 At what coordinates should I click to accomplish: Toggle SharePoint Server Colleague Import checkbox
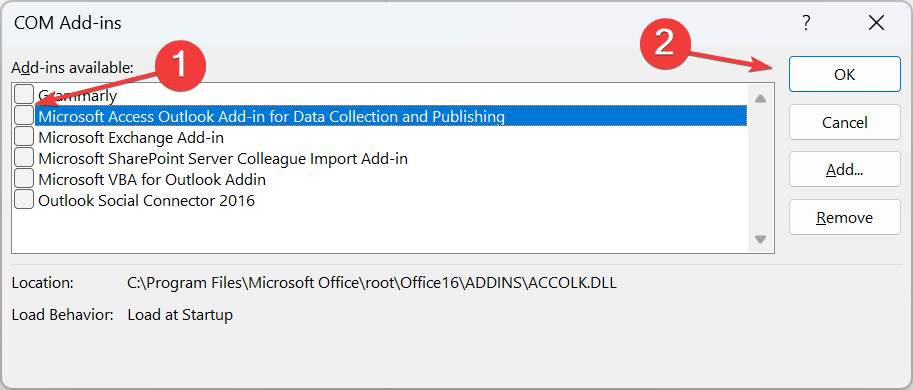point(24,157)
